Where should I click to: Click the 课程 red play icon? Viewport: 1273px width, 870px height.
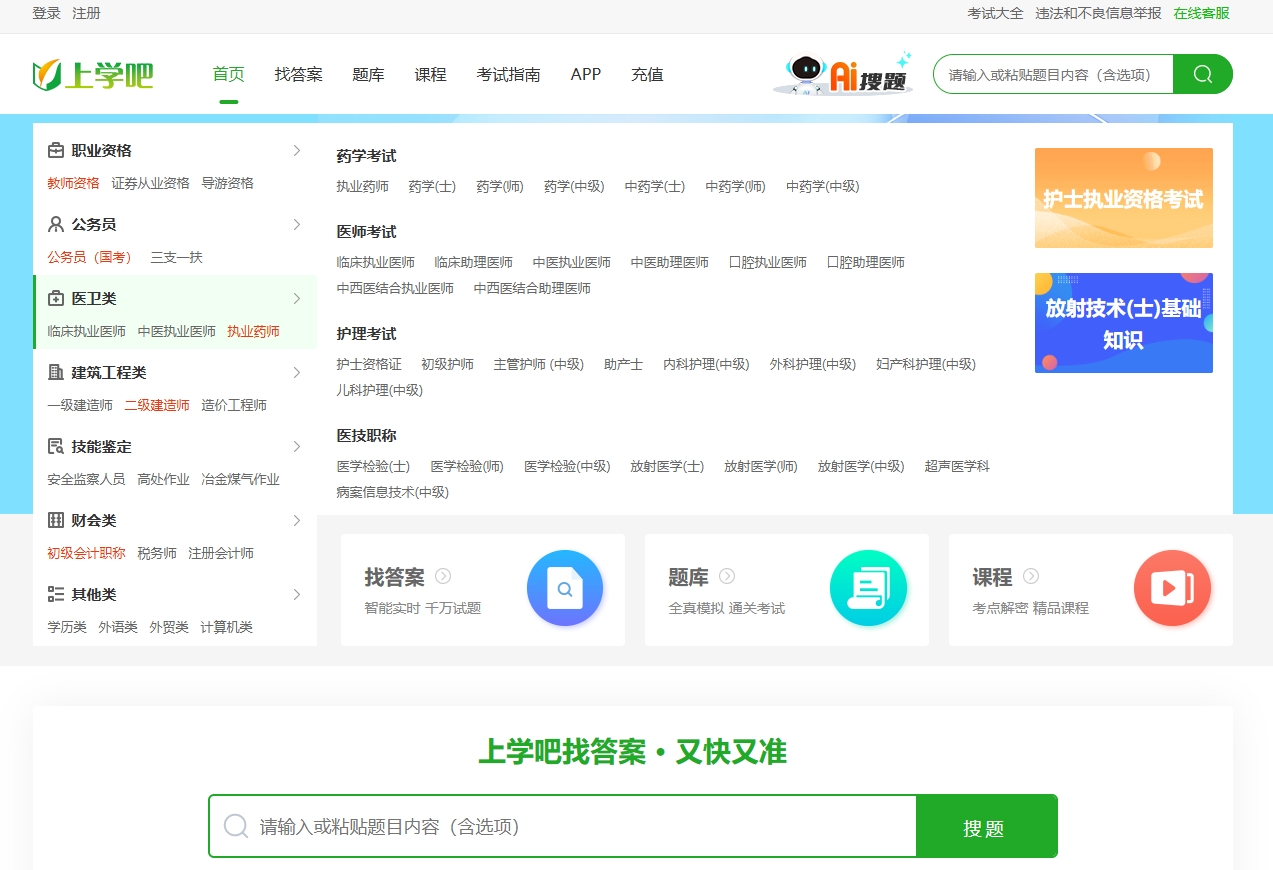(1172, 589)
